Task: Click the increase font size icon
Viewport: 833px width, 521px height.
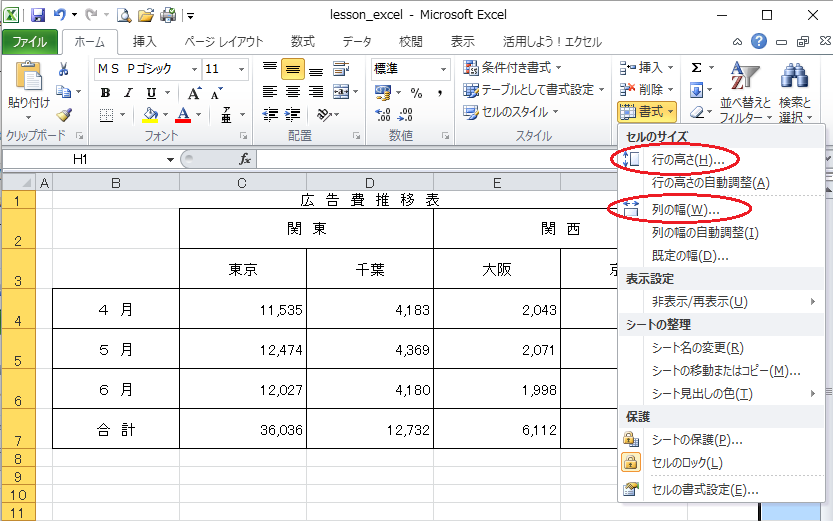Action: [195, 93]
